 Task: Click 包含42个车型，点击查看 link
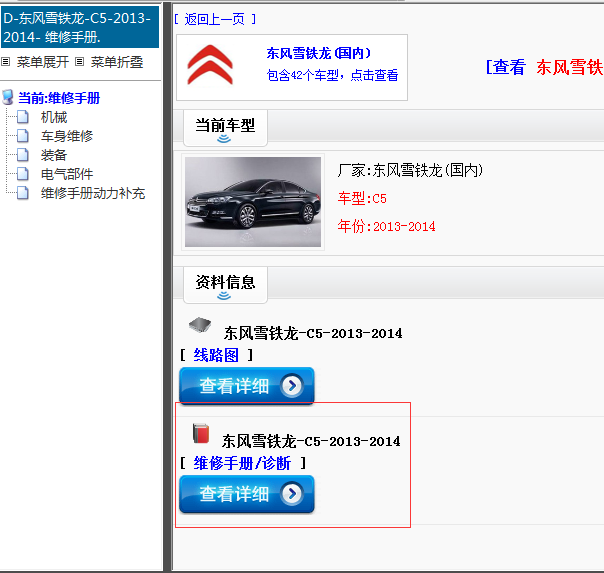[x=332, y=75]
